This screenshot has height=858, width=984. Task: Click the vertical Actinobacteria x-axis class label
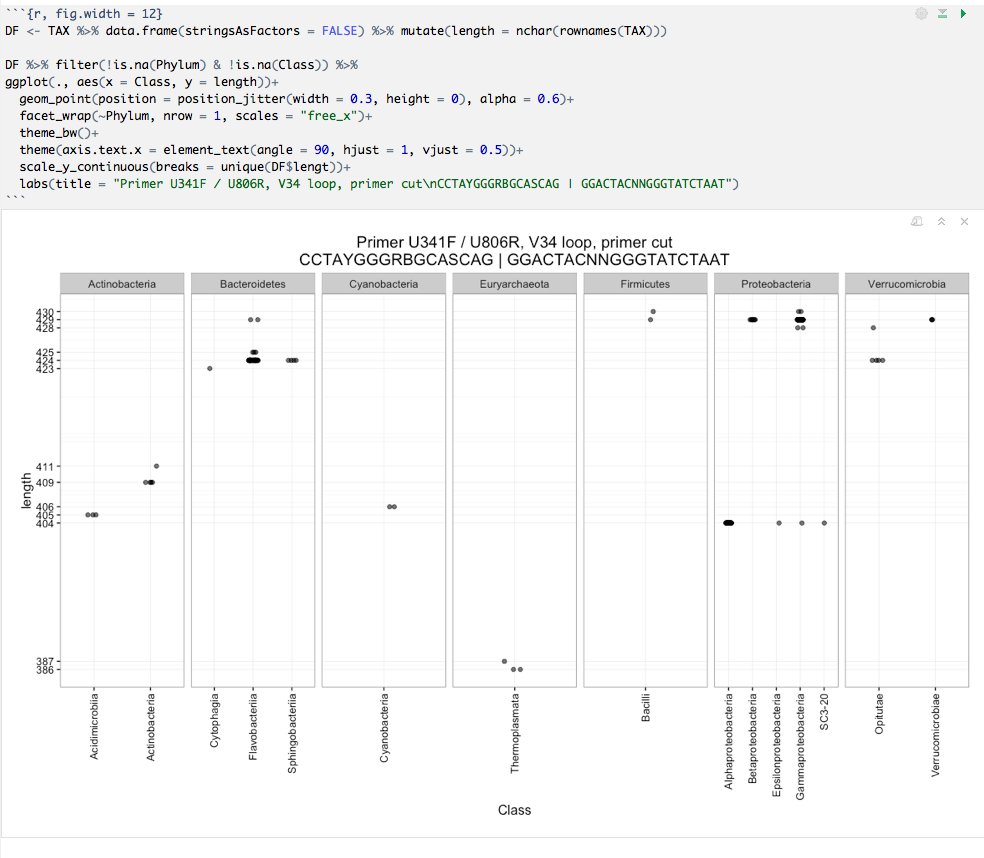point(151,727)
